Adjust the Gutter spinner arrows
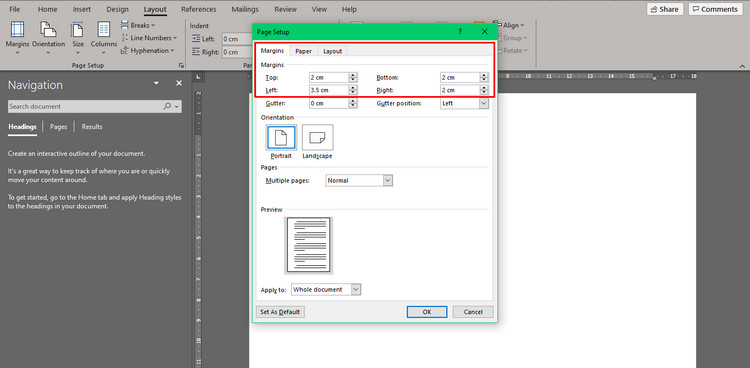The image size is (750, 368). coord(353,103)
